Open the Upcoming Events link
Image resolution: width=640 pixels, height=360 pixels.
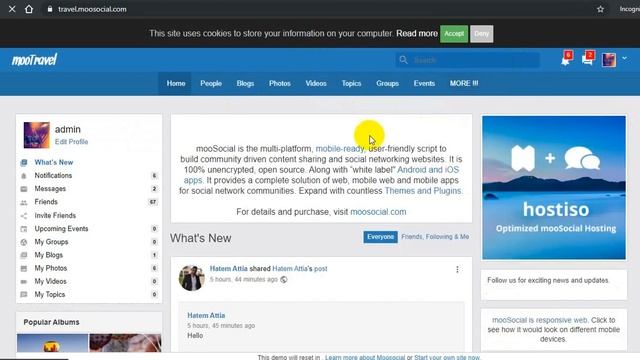(61, 229)
